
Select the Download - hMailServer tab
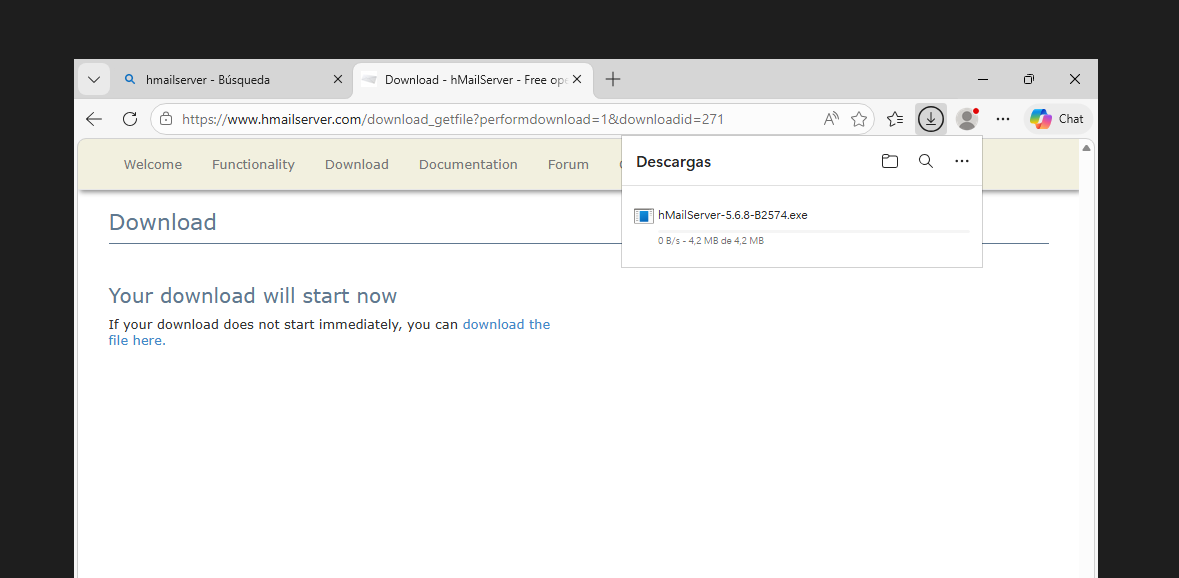pyautogui.click(x=473, y=80)
